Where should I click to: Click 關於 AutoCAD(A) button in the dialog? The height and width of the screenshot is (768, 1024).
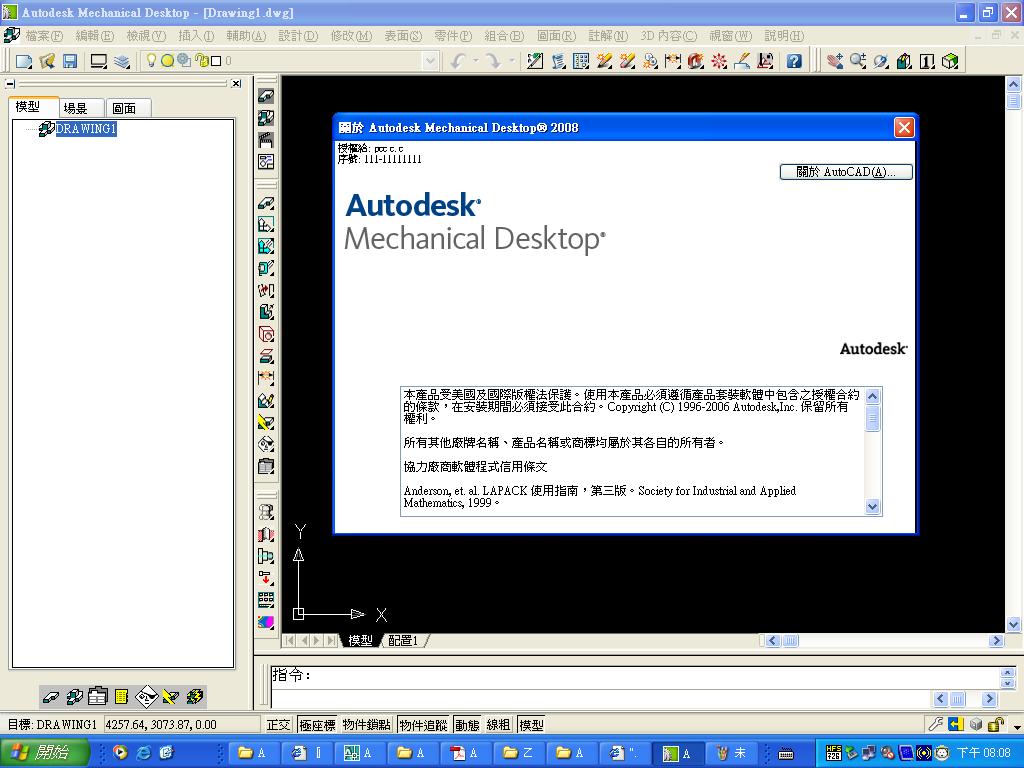tap(845, 171)
